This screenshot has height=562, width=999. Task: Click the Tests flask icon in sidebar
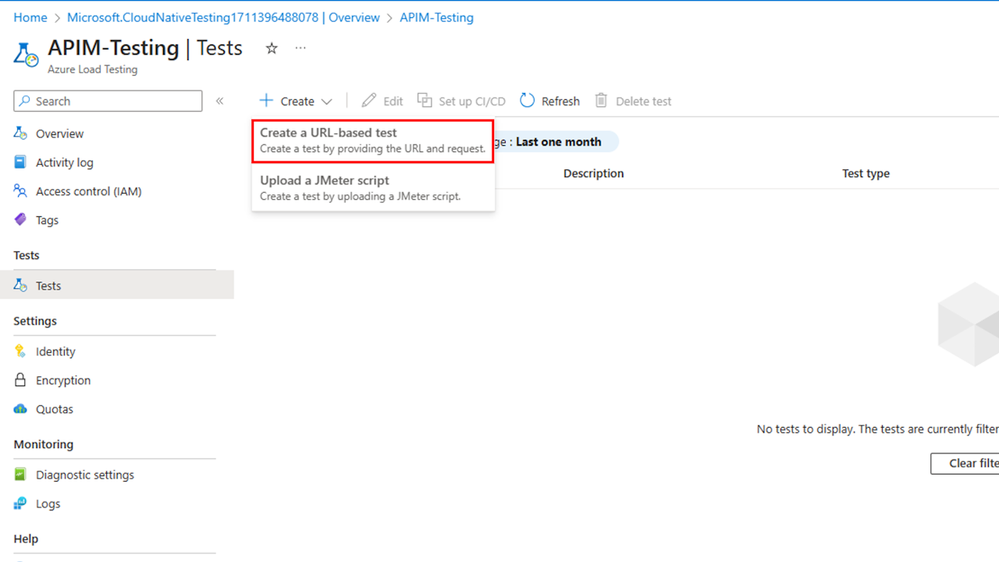click(20, 285)
